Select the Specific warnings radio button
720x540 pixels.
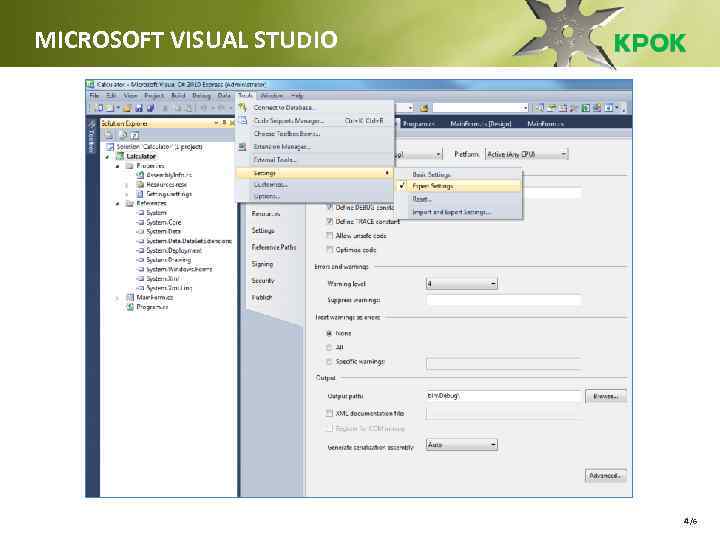[x=329, y=362]
